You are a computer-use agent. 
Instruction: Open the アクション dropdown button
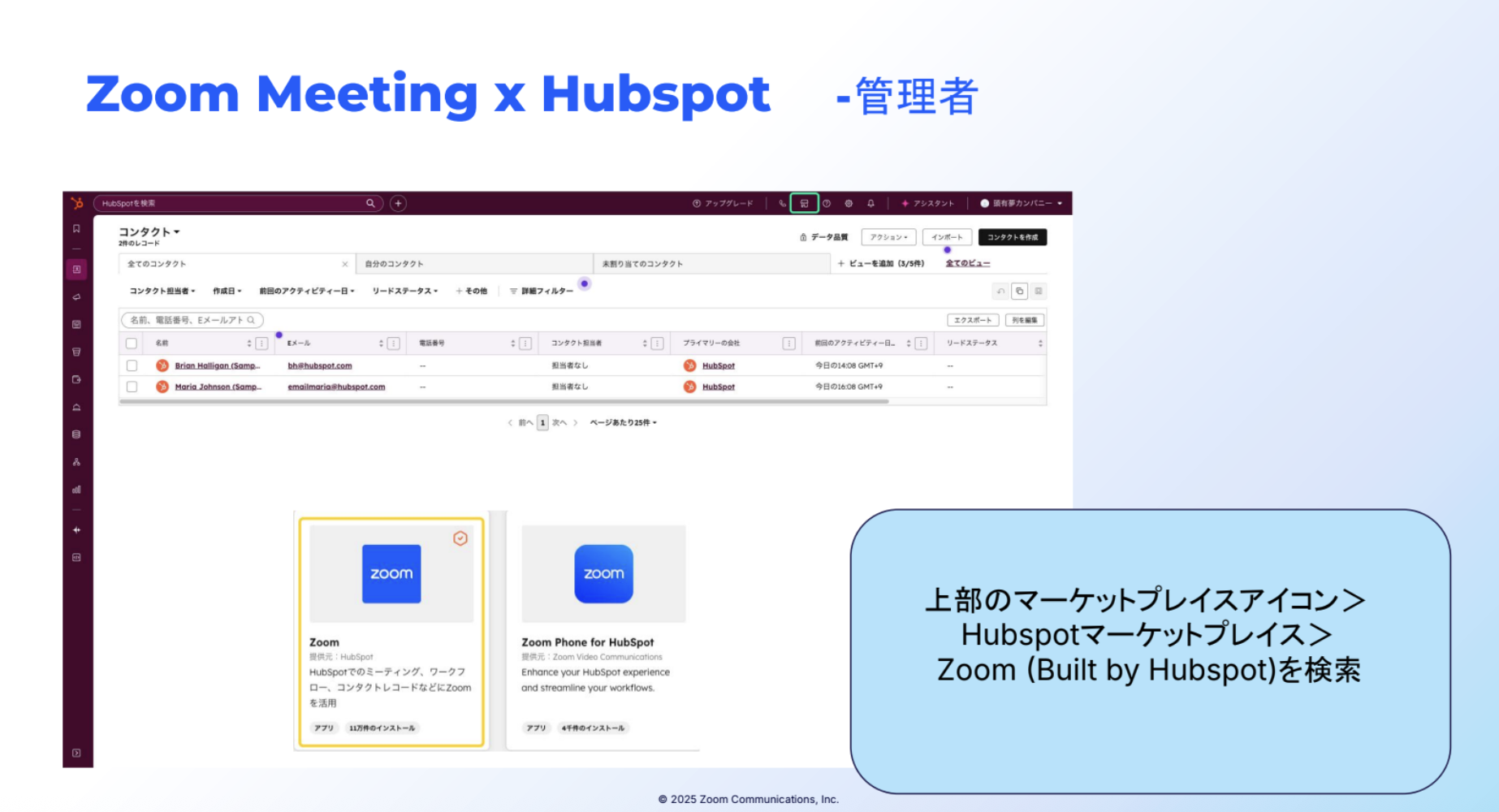[x=888, y=237]
